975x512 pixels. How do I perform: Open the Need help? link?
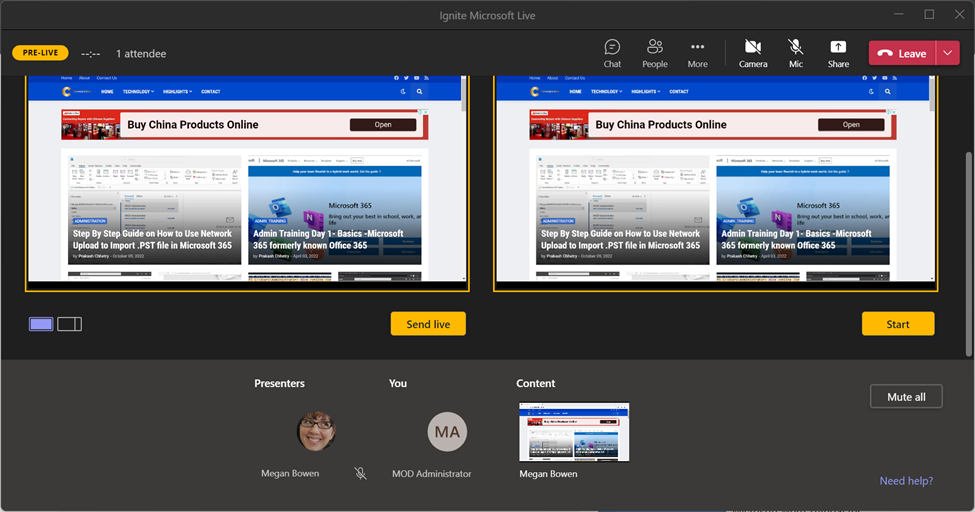click(x=906, y=481)
